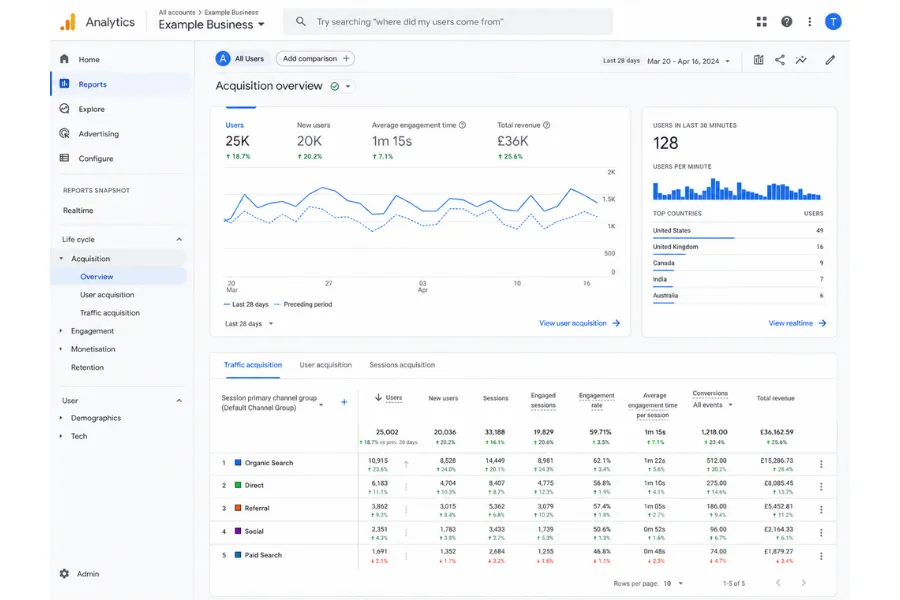Expand the Demographics tree item
Screen dimensions: 900x600
[61, 418]
